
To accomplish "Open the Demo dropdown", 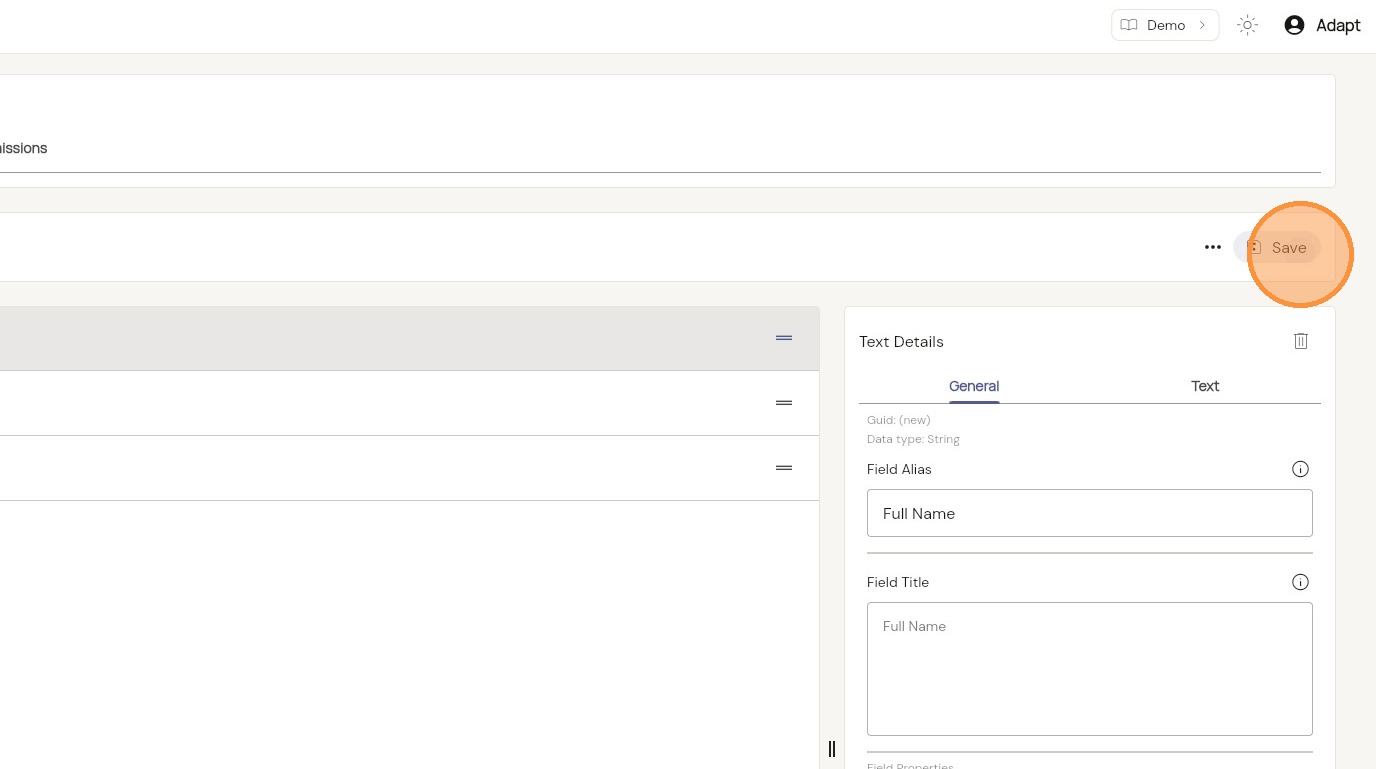I will [x=1165, y=25].
